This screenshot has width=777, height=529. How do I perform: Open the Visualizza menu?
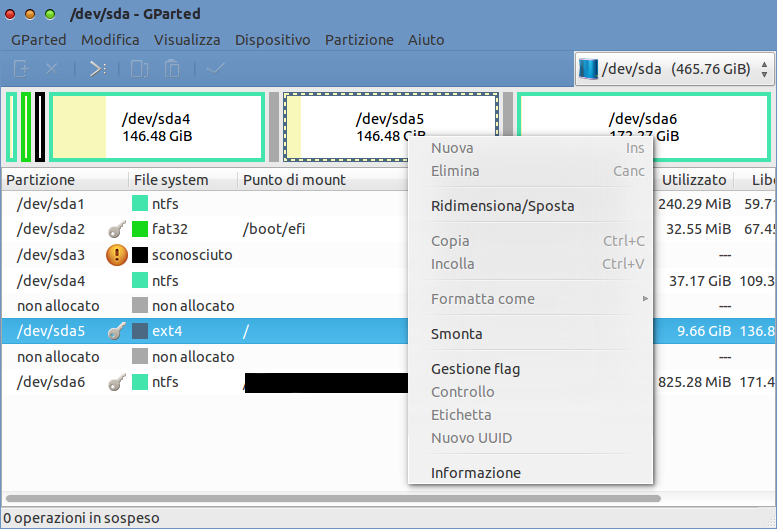point(187,40)
